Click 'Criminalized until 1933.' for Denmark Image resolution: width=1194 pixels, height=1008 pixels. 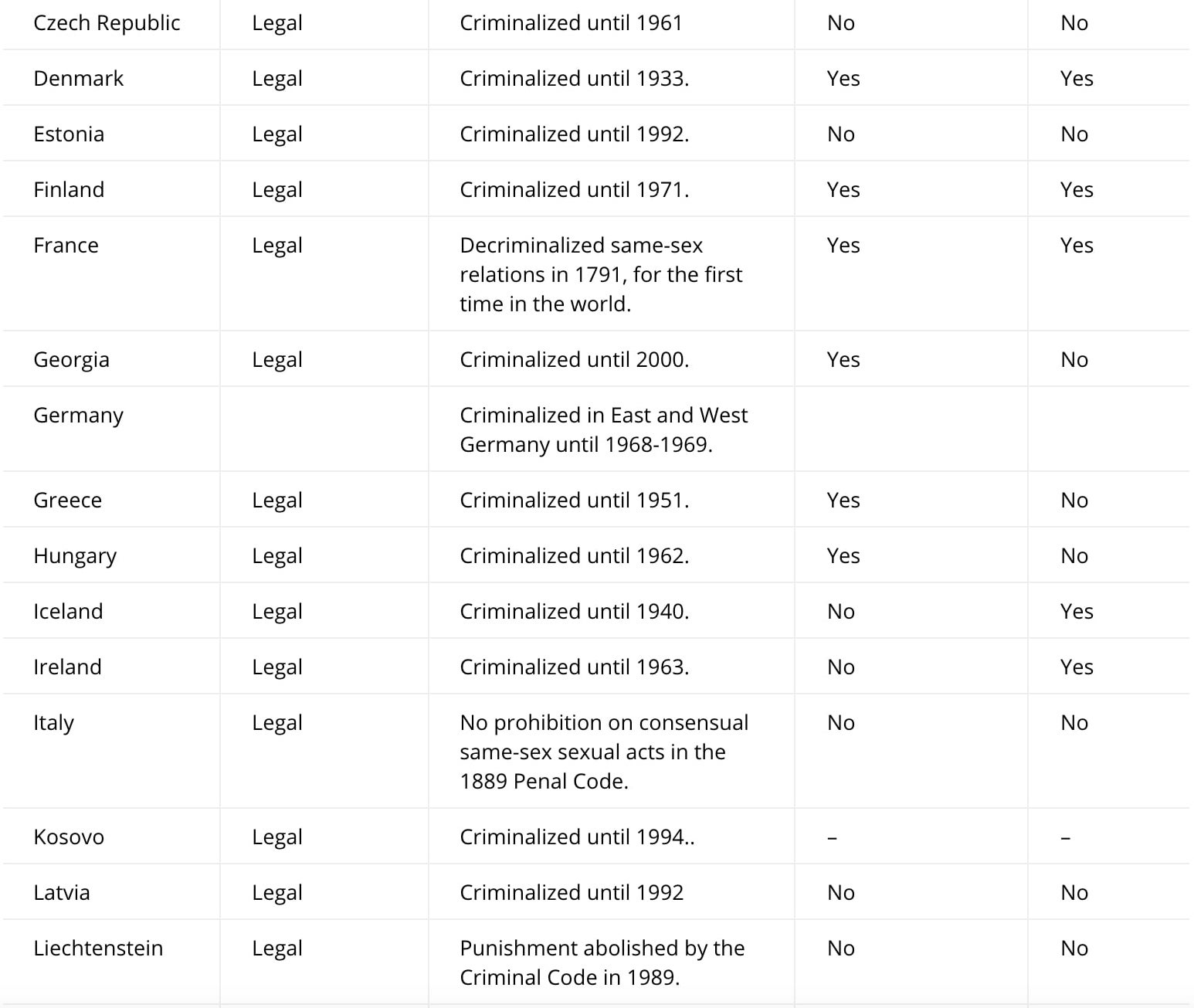coord(574,79)
